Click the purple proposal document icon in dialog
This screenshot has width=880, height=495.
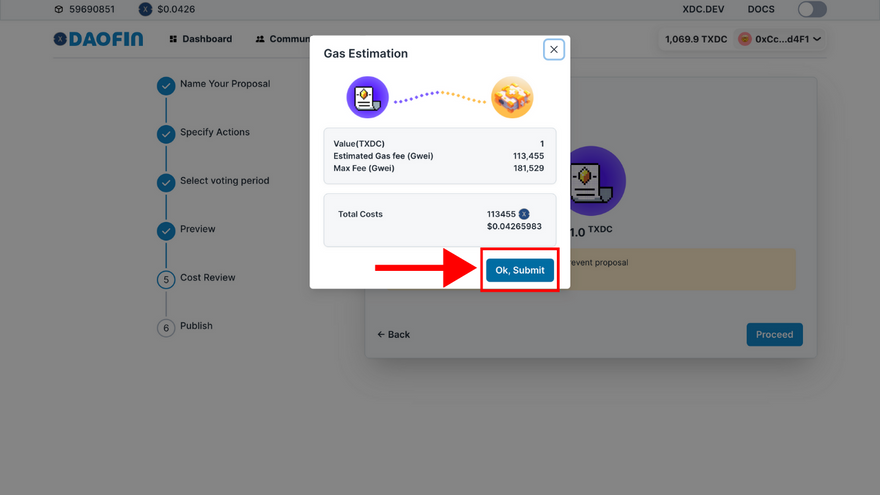pos(368,97)
